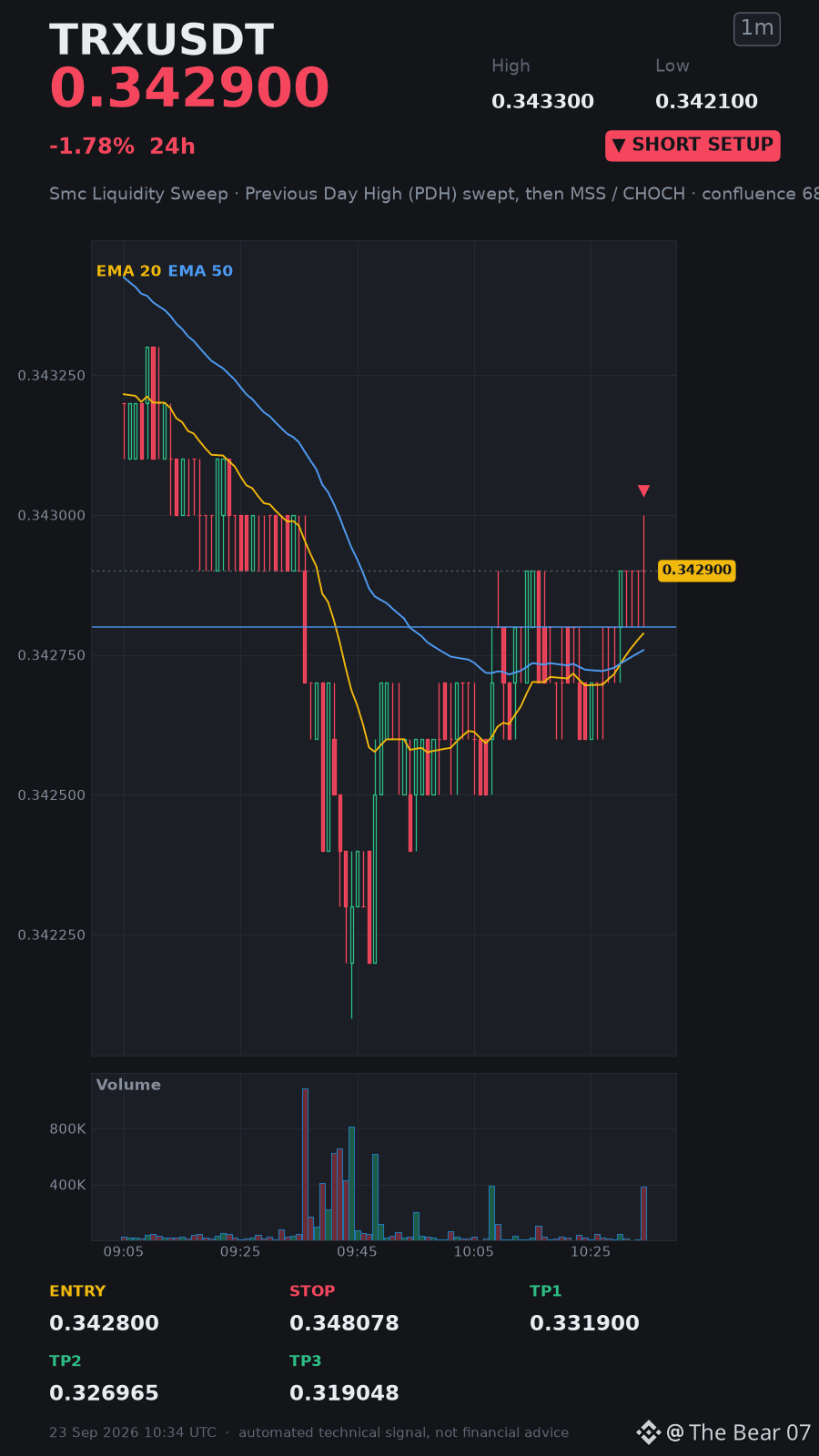Click the EMA 20 legend label

coord(128,271)
